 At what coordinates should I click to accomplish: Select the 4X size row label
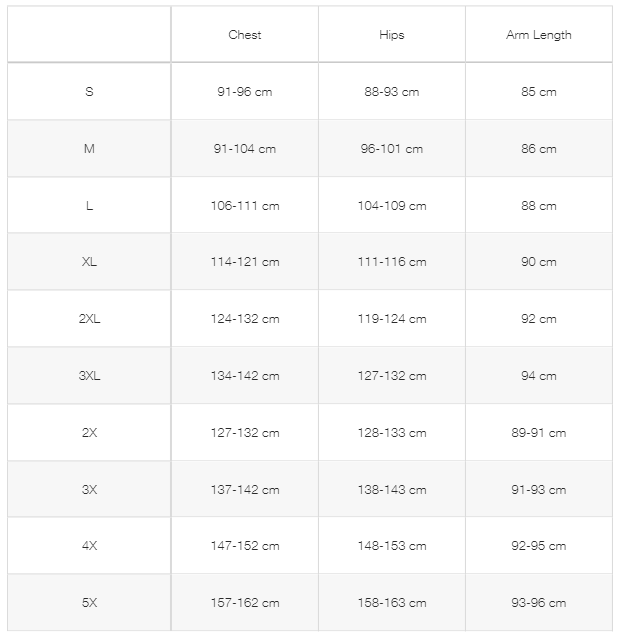tap(89, 546)
